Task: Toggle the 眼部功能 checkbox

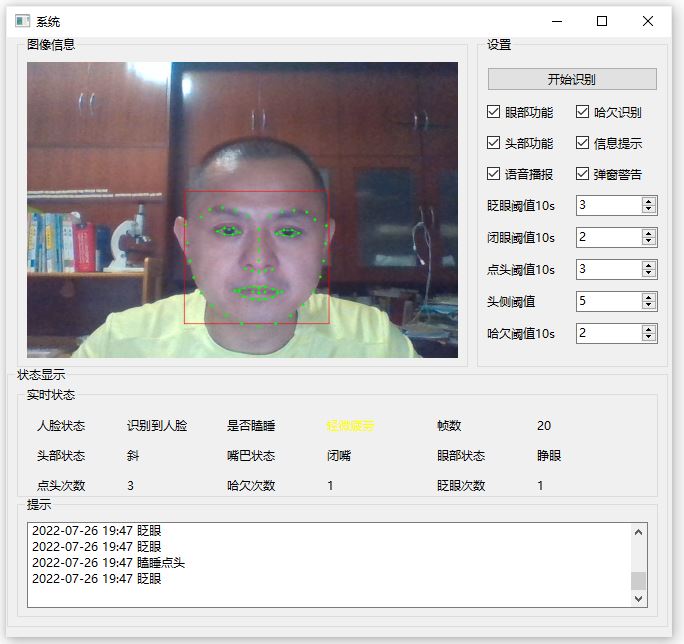Action: (x=494, y=113)
